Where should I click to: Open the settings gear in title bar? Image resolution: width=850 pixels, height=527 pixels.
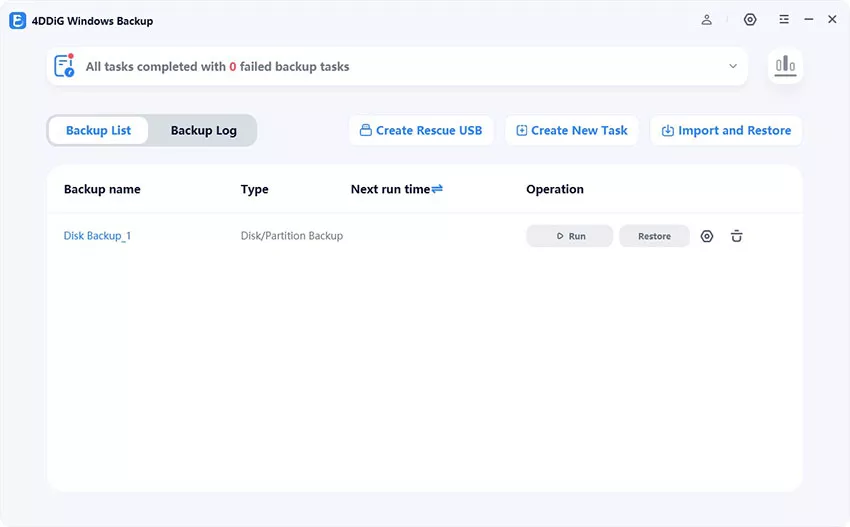750,20
